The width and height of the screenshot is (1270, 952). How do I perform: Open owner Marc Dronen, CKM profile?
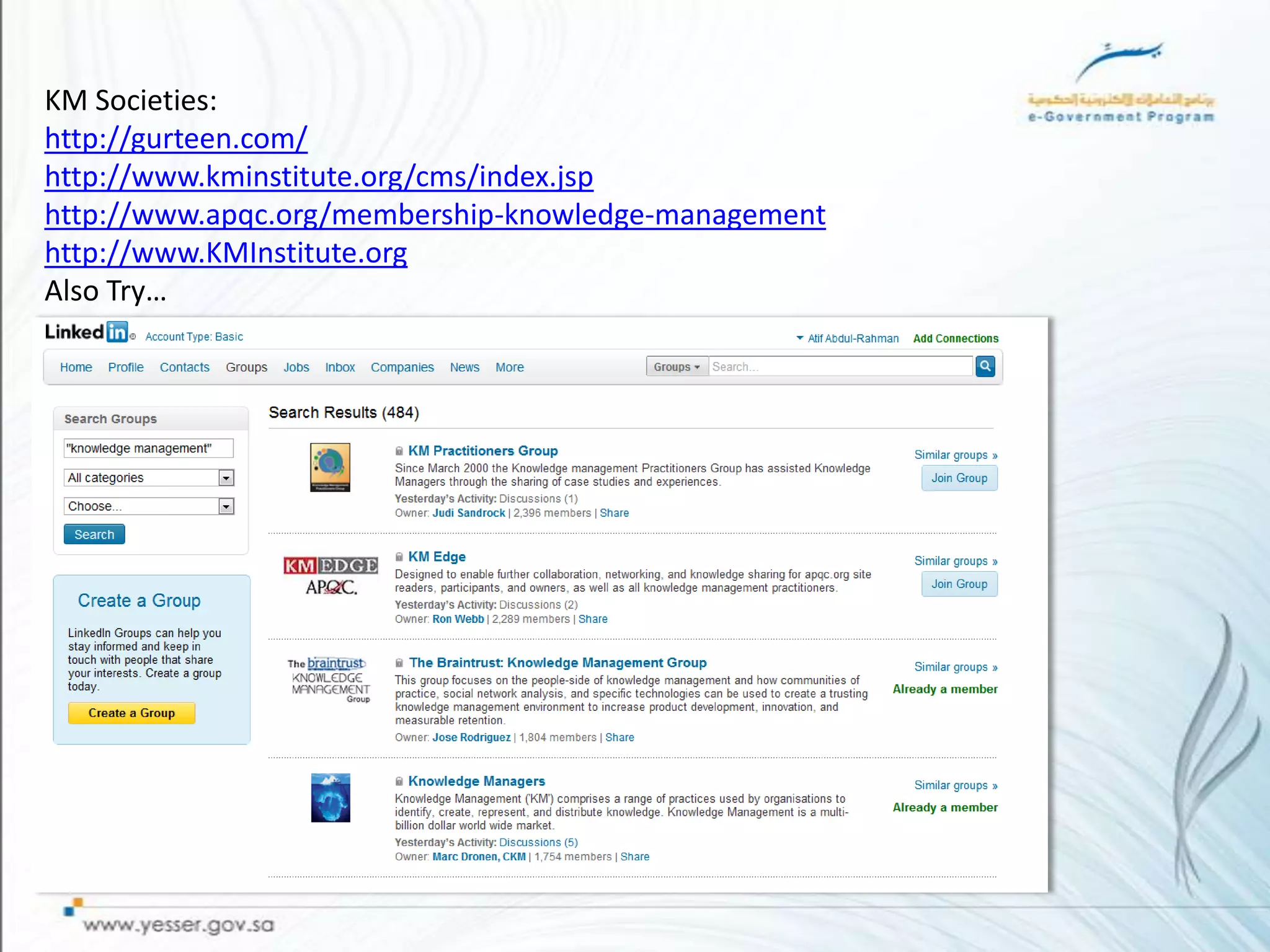(x=479, y=857)
